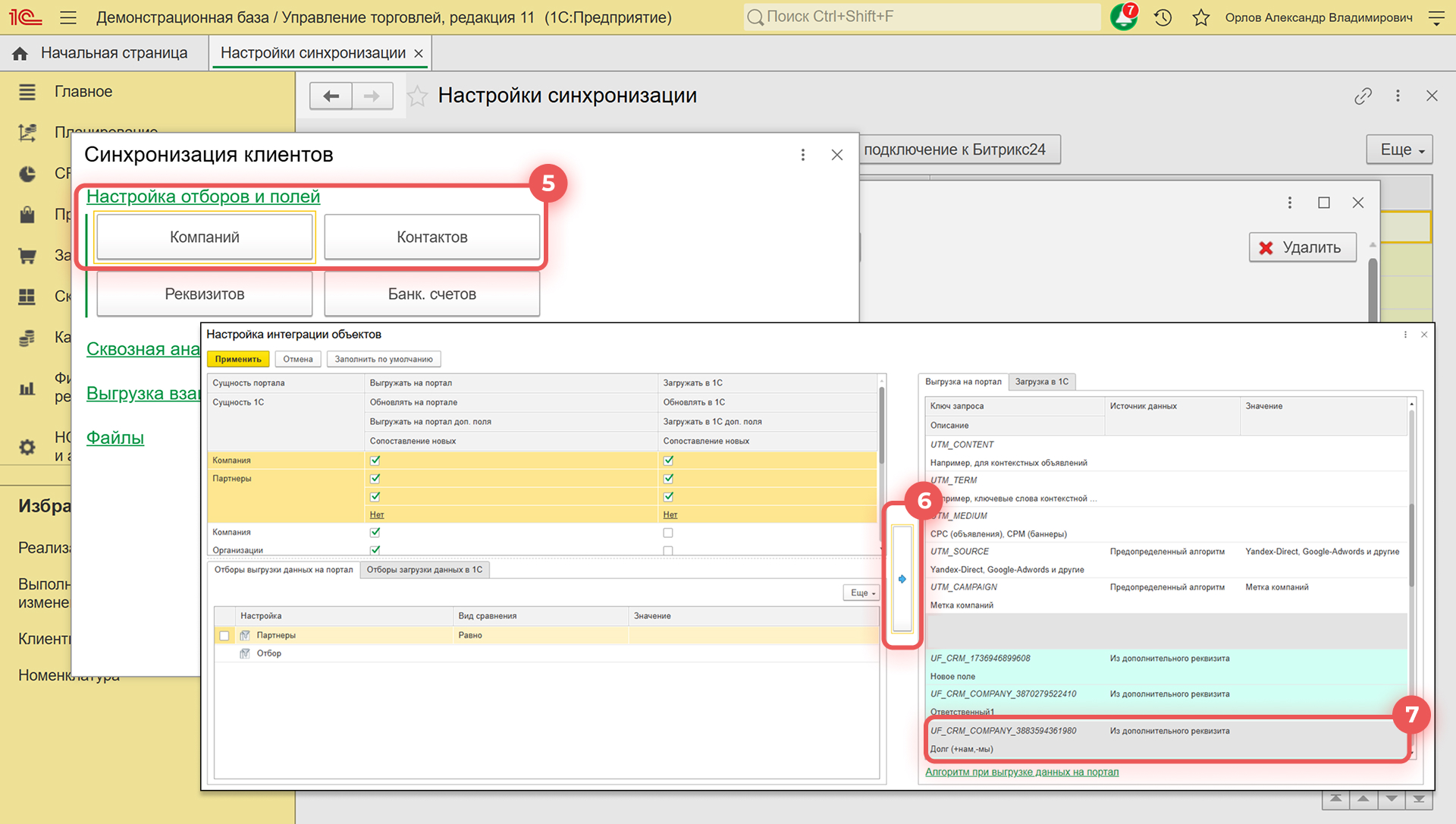Toggle Обновлять в 1С checkbox in Партнеры row
The image size is (1456, 824).
click(x=668, y=478)
